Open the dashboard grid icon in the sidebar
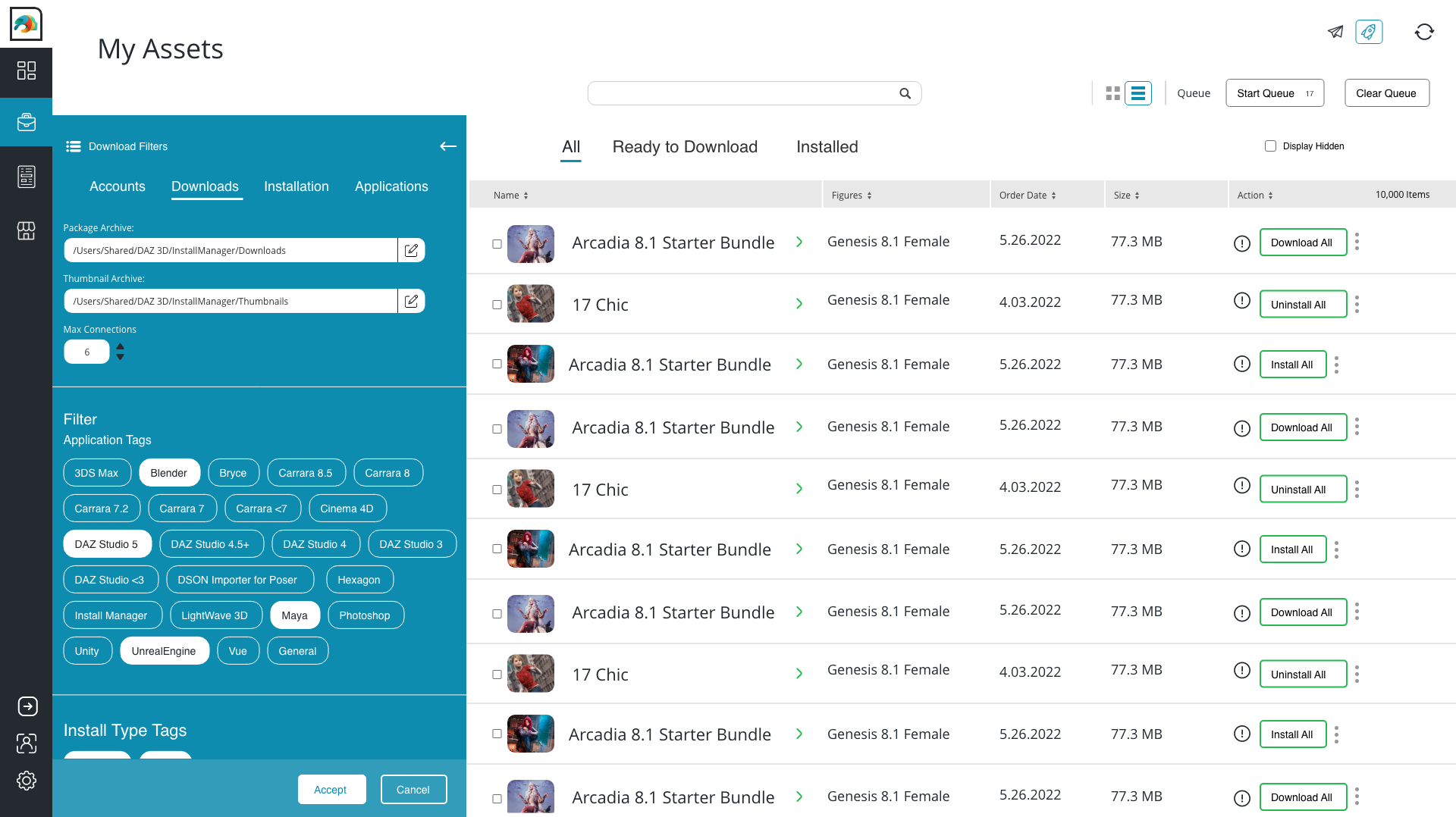 [x=27, y=70]
